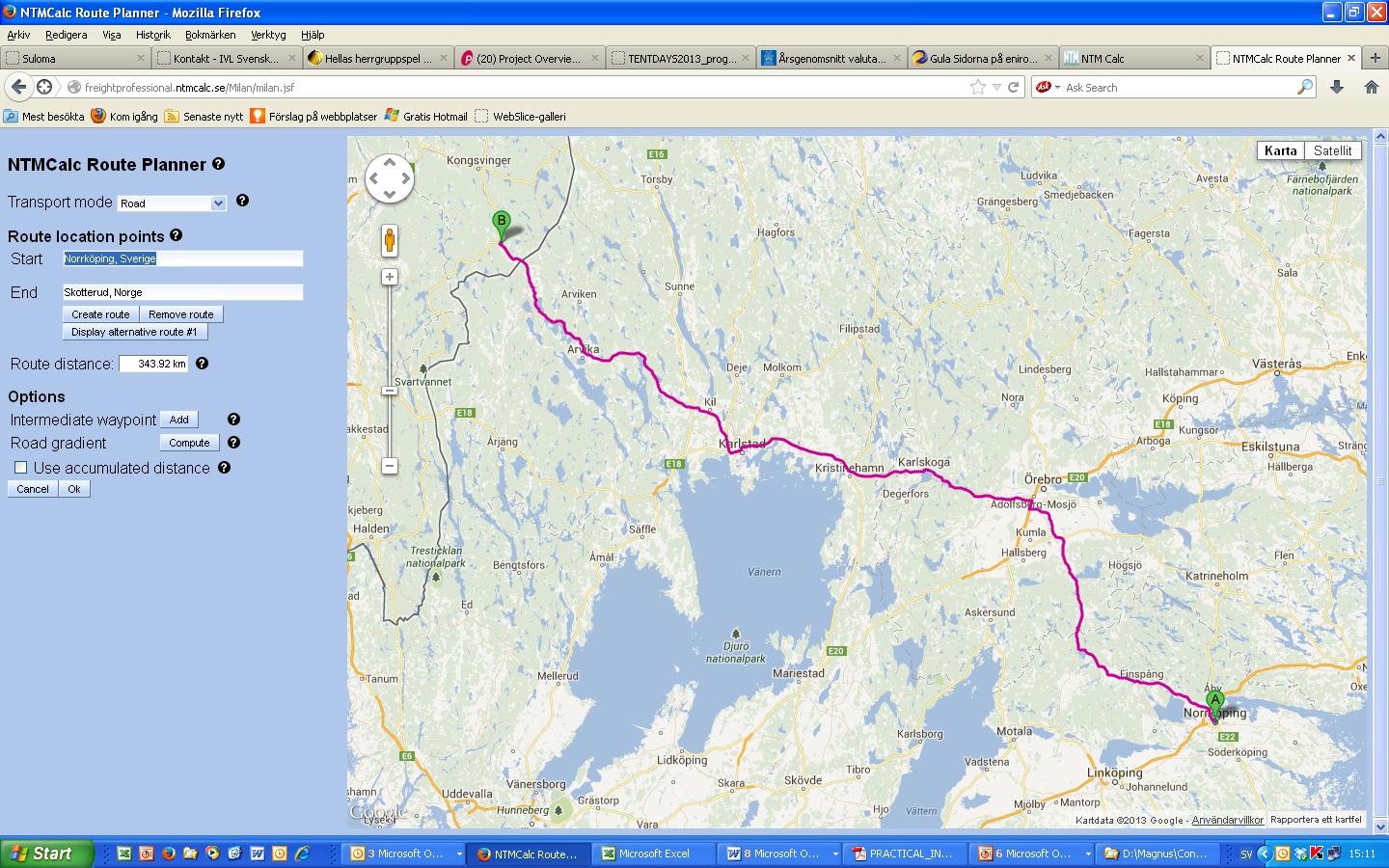Screen dimensions: 1389x868
Task: Open the Bokmärken menu
Action: pyautogui.click(x=210, y=35)
